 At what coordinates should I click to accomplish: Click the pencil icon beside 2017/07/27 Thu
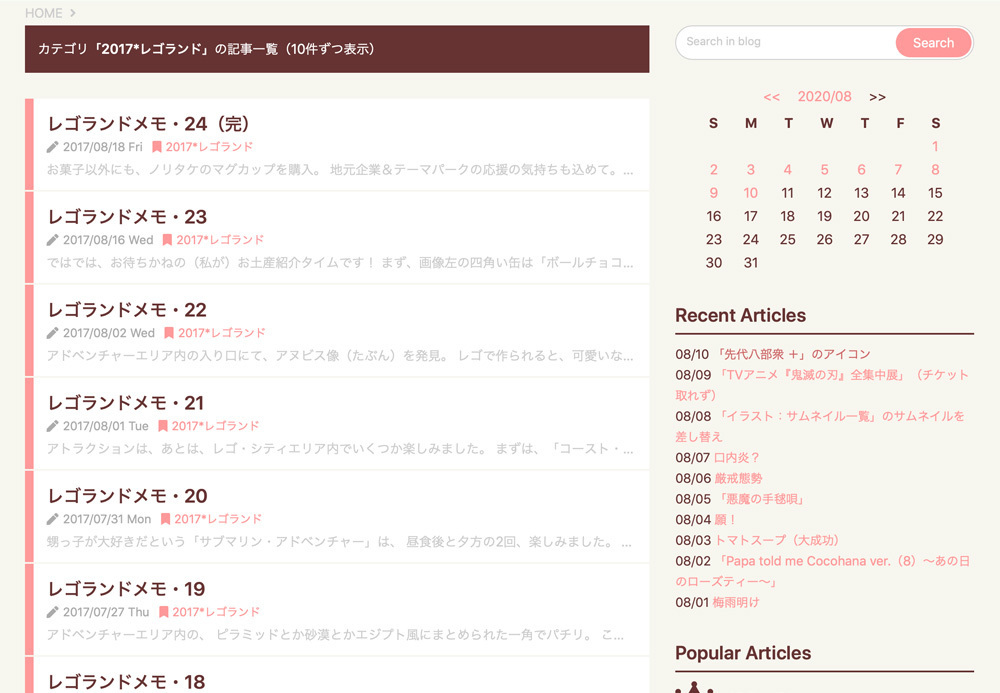[52, 613]
